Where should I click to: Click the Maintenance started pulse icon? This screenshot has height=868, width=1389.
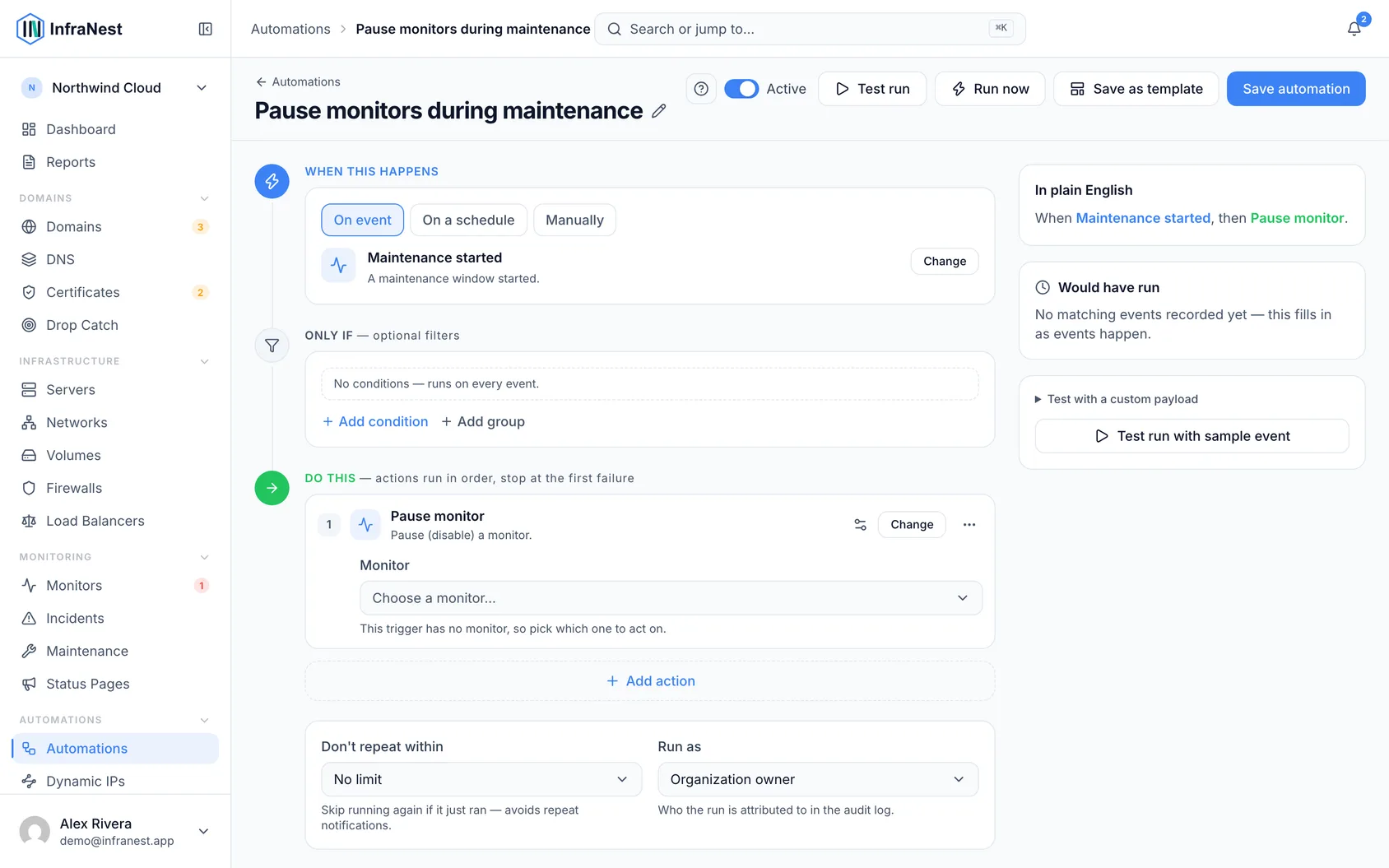338,266
